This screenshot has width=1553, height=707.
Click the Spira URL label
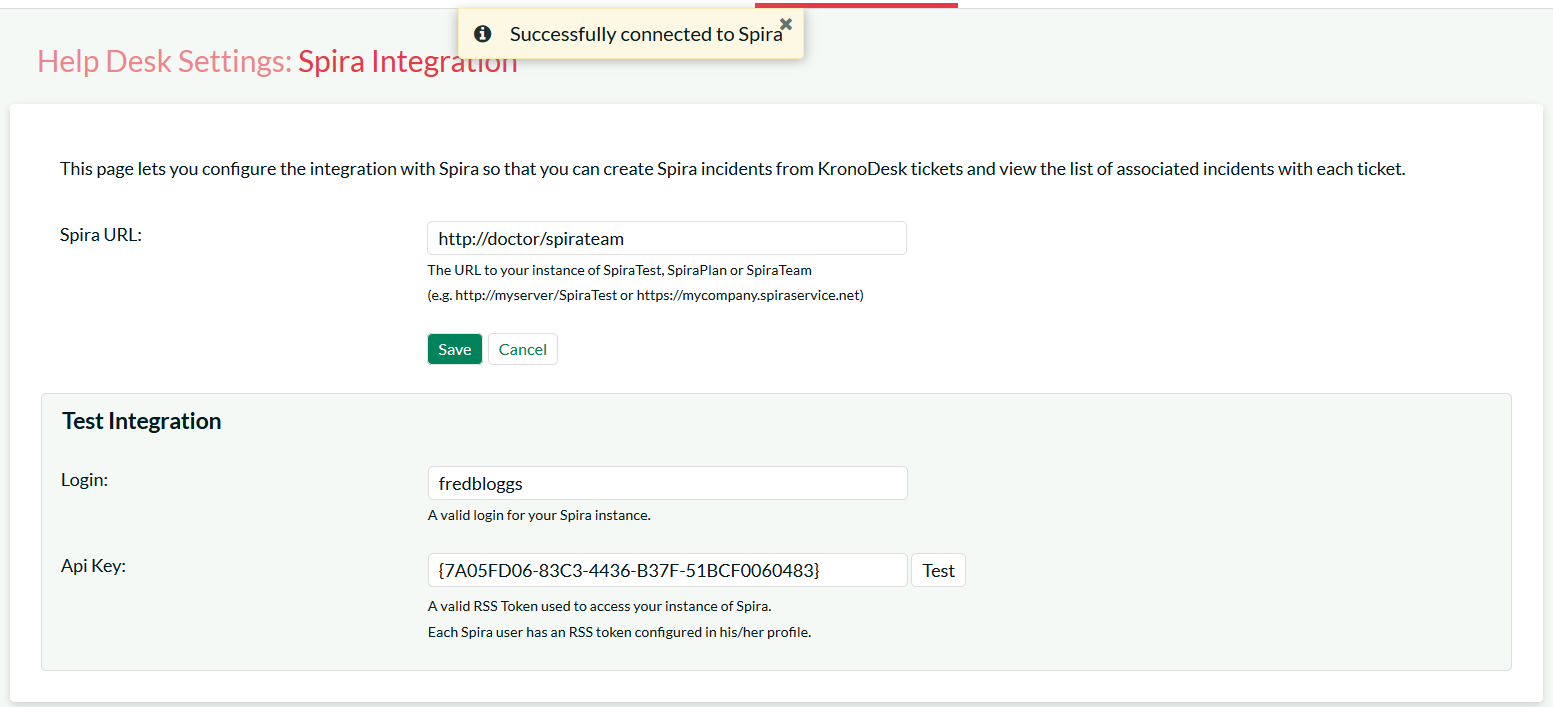(x=101, y=235)
